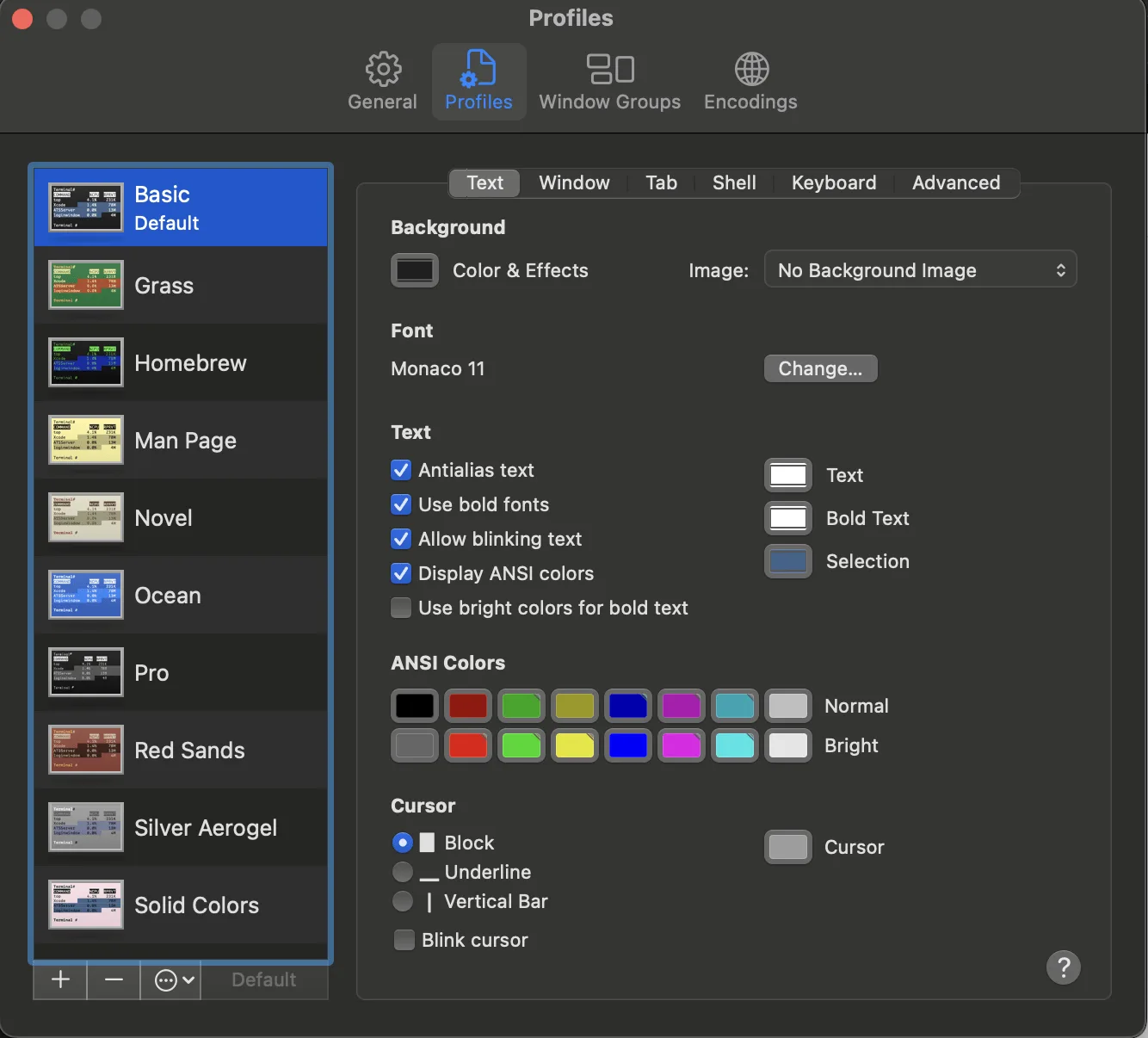Open the No Background Image dropdown
Screen dimensions: 1148x1038
tap(920, 269)
